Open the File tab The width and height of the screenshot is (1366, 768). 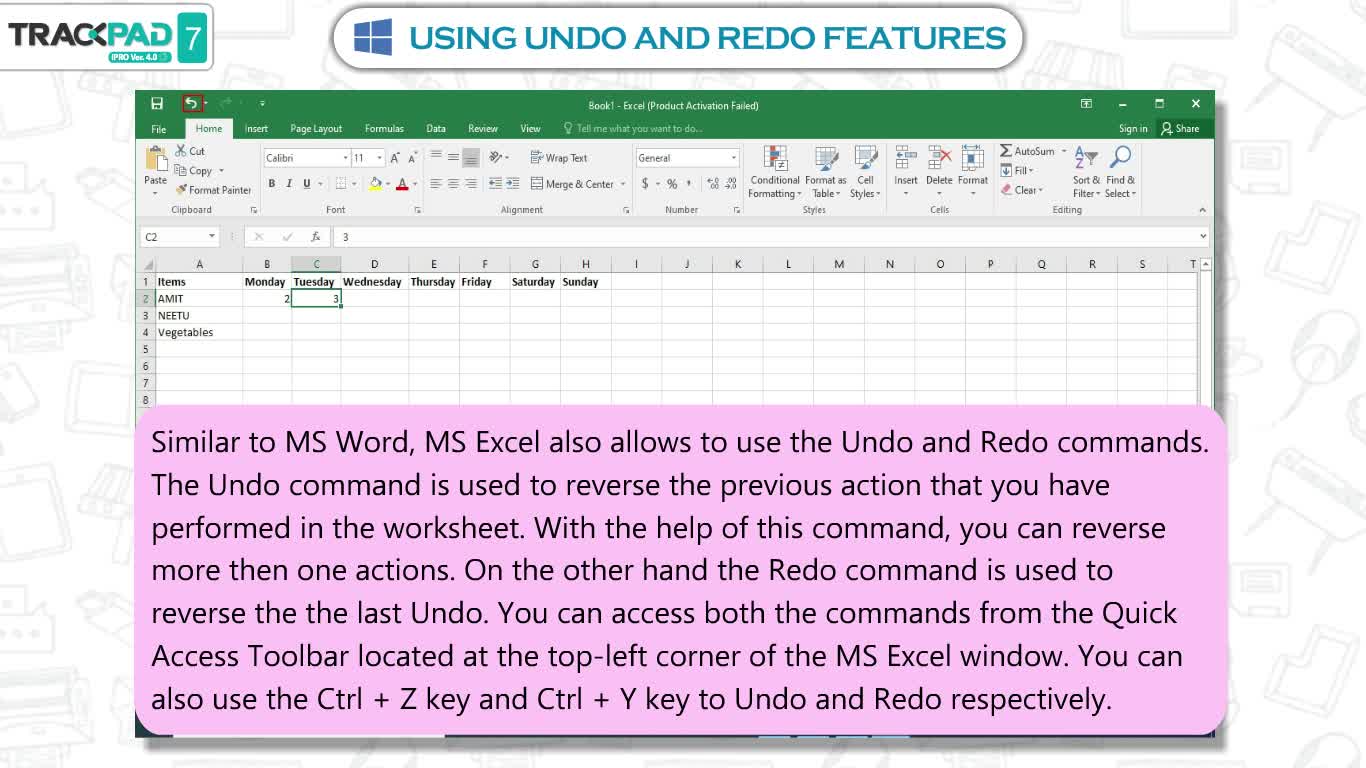click(158, 128)
